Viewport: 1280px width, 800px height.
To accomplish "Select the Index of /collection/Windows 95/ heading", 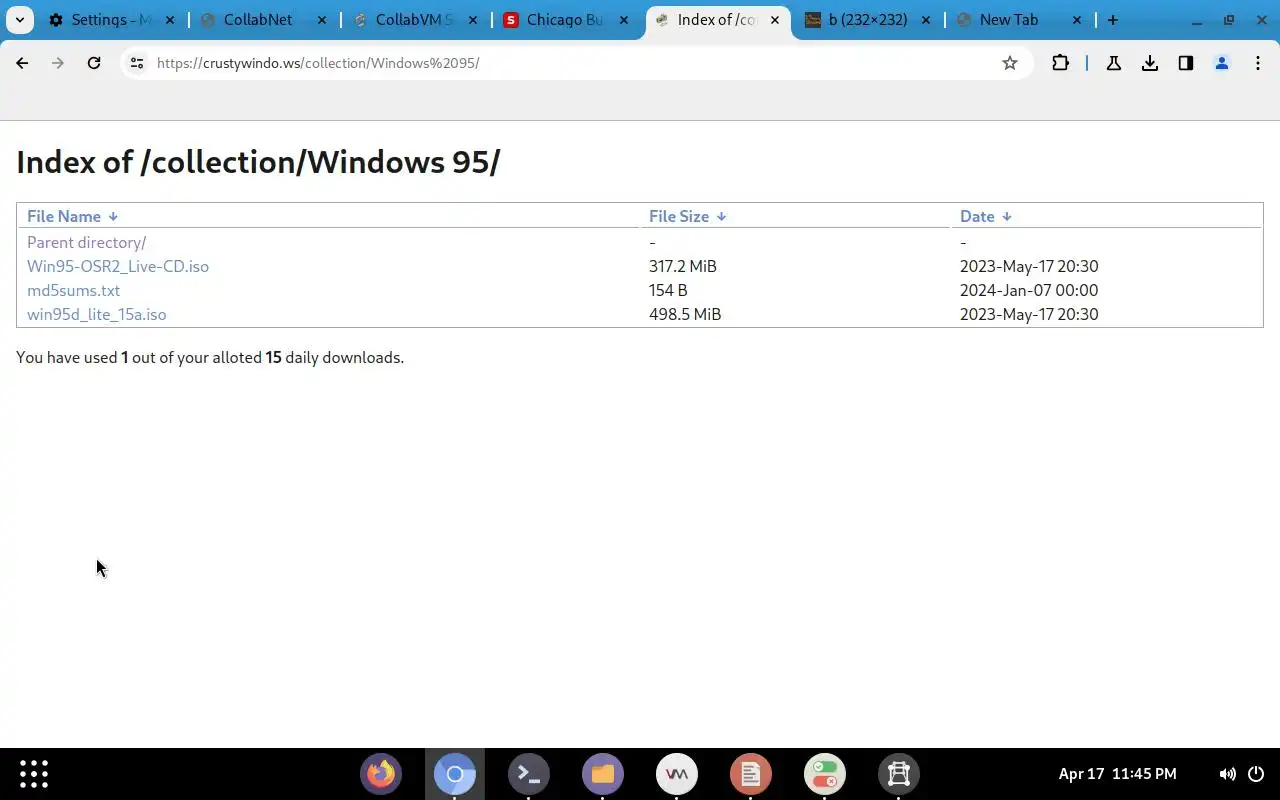I will click(258, 162).
